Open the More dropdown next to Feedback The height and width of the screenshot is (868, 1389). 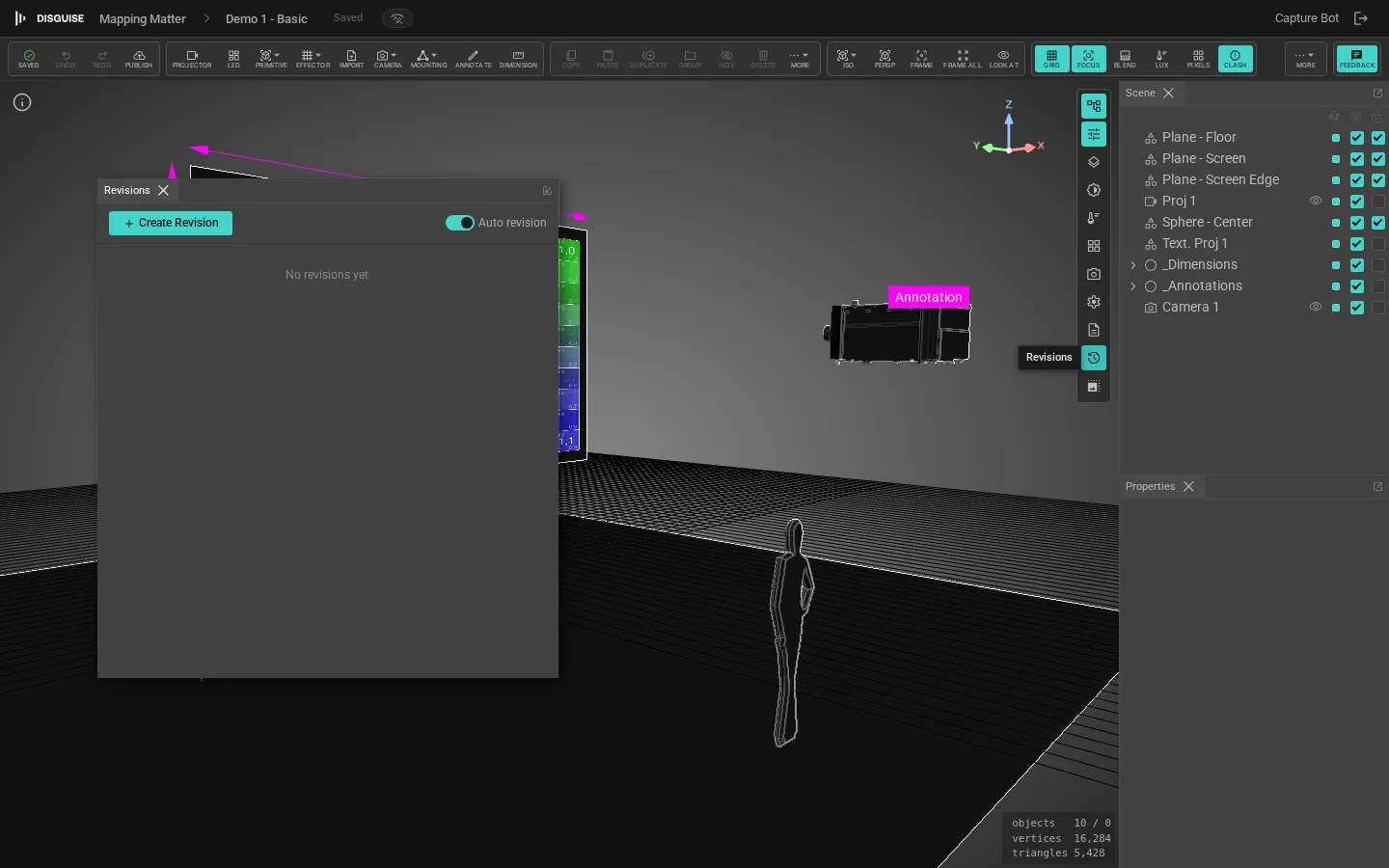(x=1305, y=59)
